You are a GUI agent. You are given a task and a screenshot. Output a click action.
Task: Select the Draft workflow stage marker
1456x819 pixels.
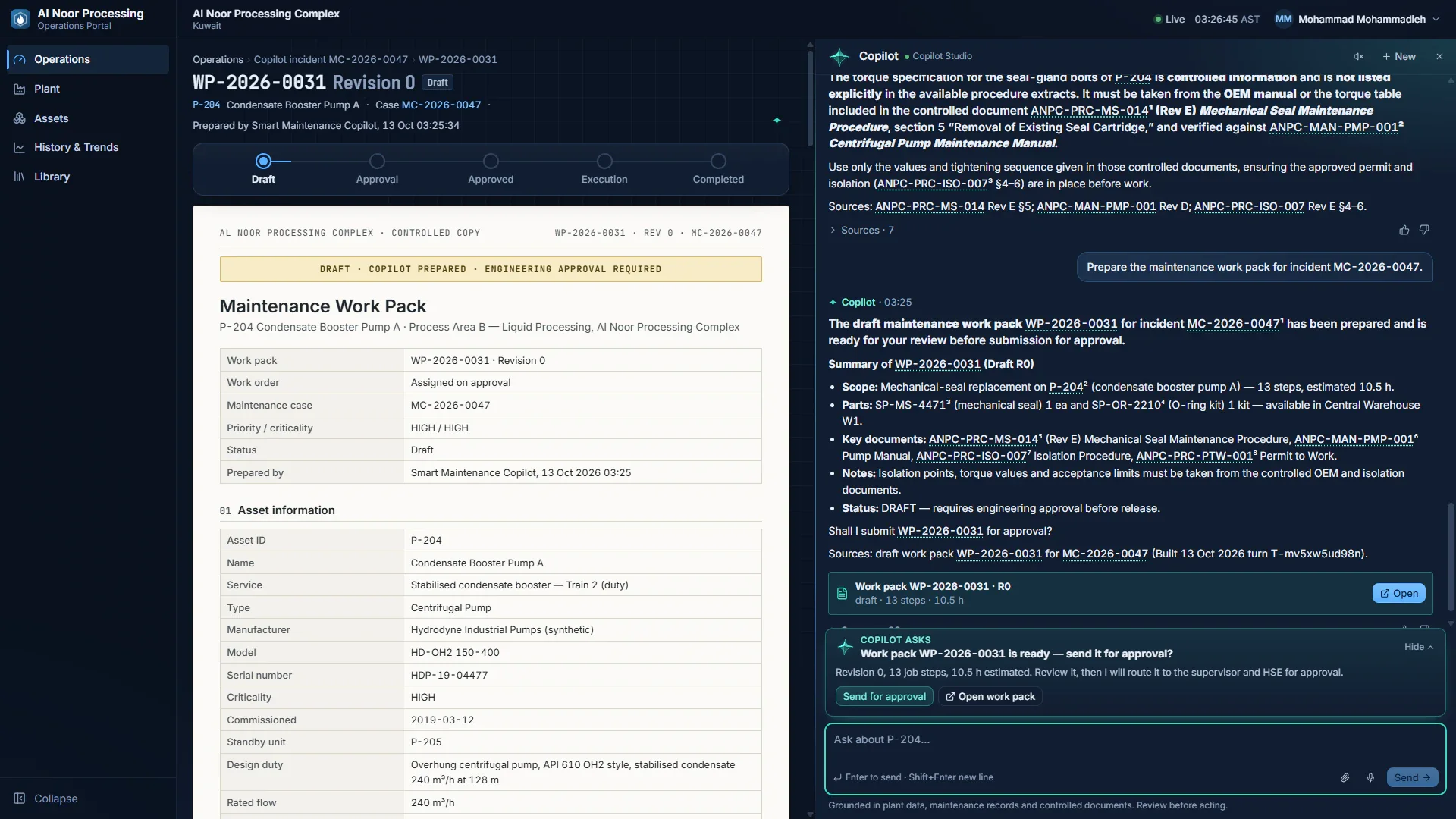tap(263, 161)
